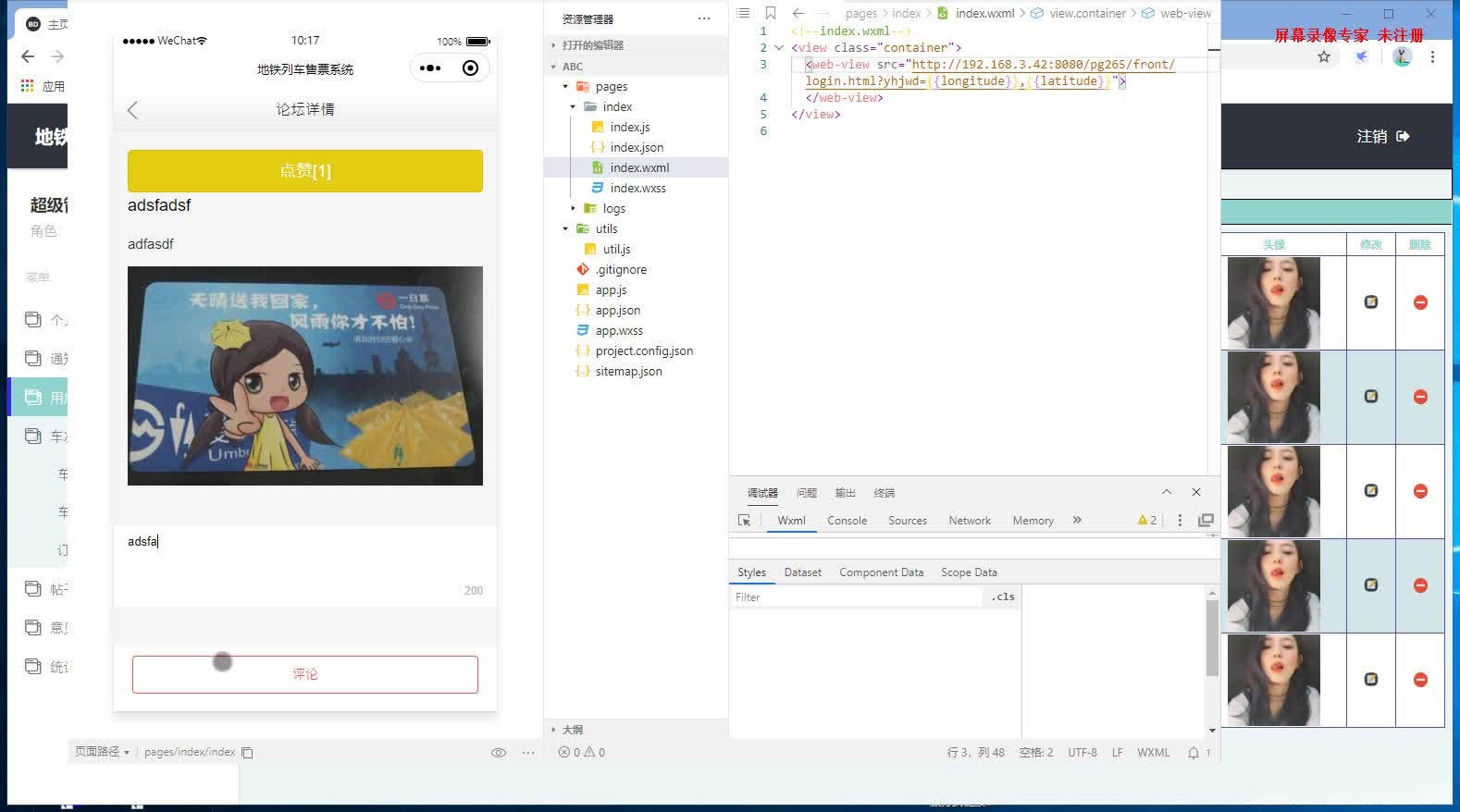Open the browser three-dot menu

1432,56
